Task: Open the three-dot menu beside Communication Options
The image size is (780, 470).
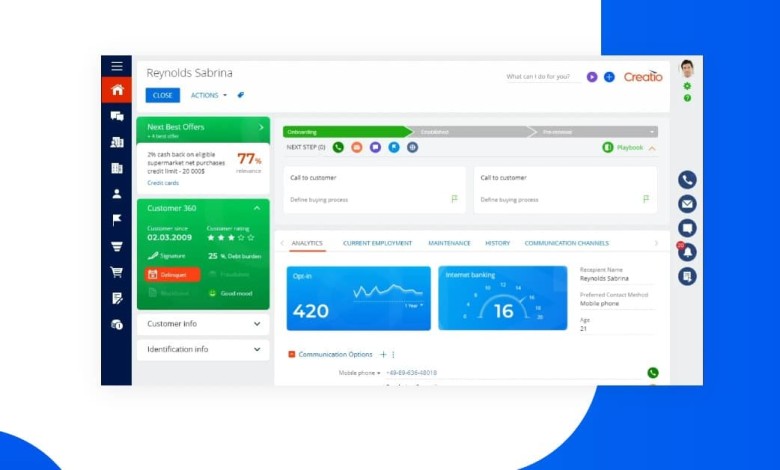Action: (x=393, y=355)
